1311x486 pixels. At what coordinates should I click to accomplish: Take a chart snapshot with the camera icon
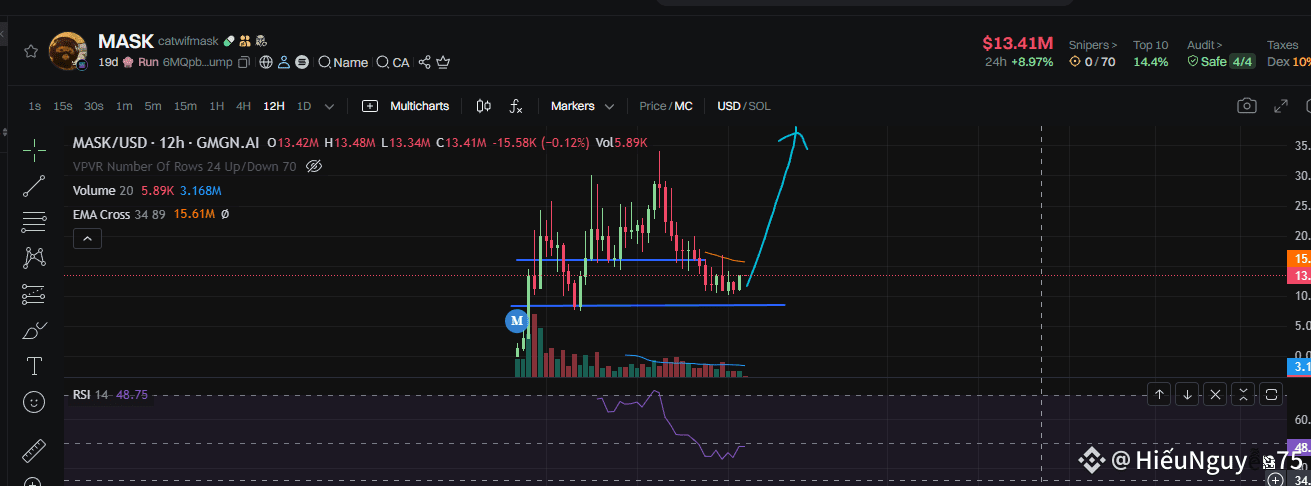click(1246, 106)
